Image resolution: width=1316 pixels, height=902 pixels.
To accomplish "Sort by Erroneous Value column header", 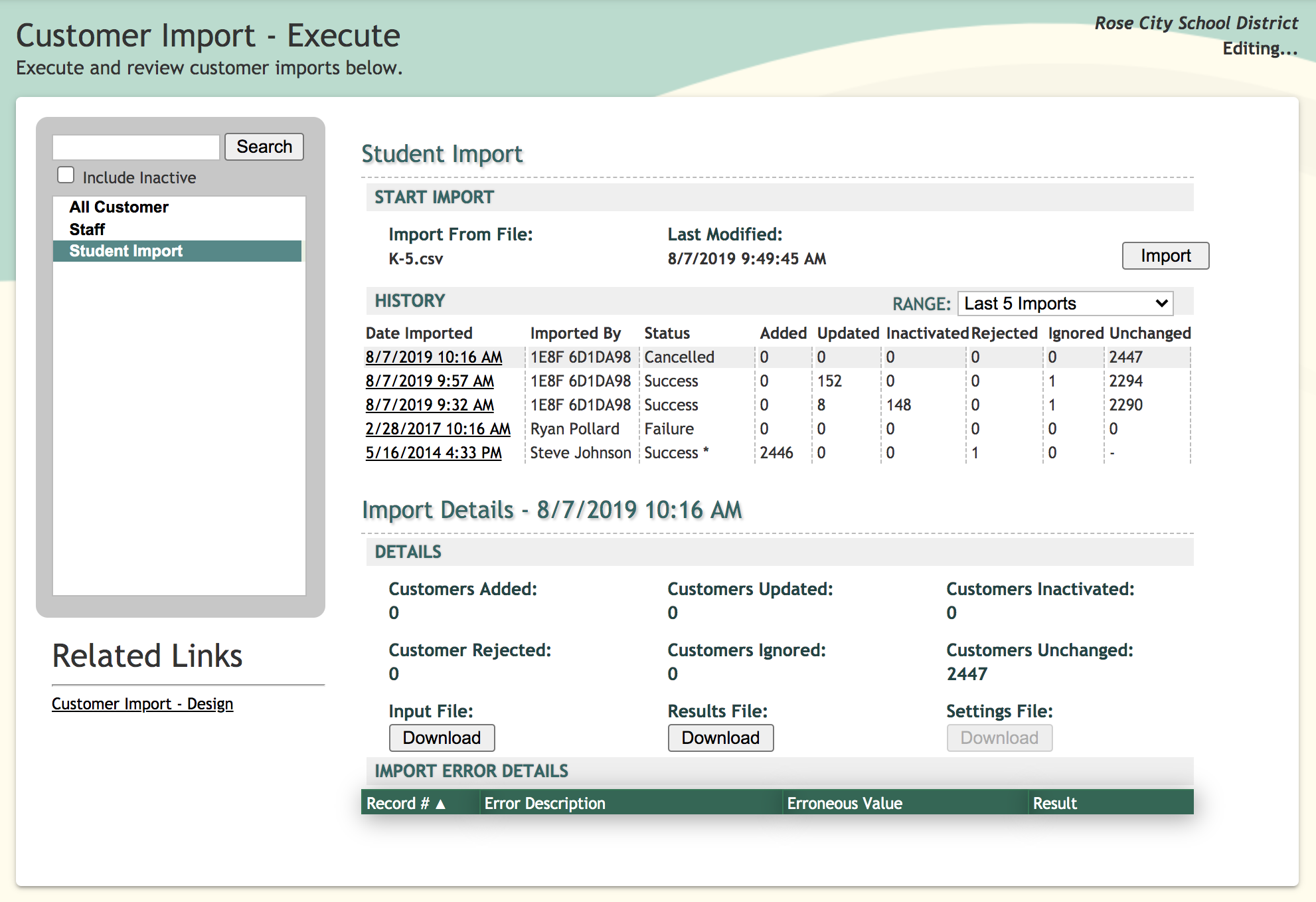I will point(844,803).
